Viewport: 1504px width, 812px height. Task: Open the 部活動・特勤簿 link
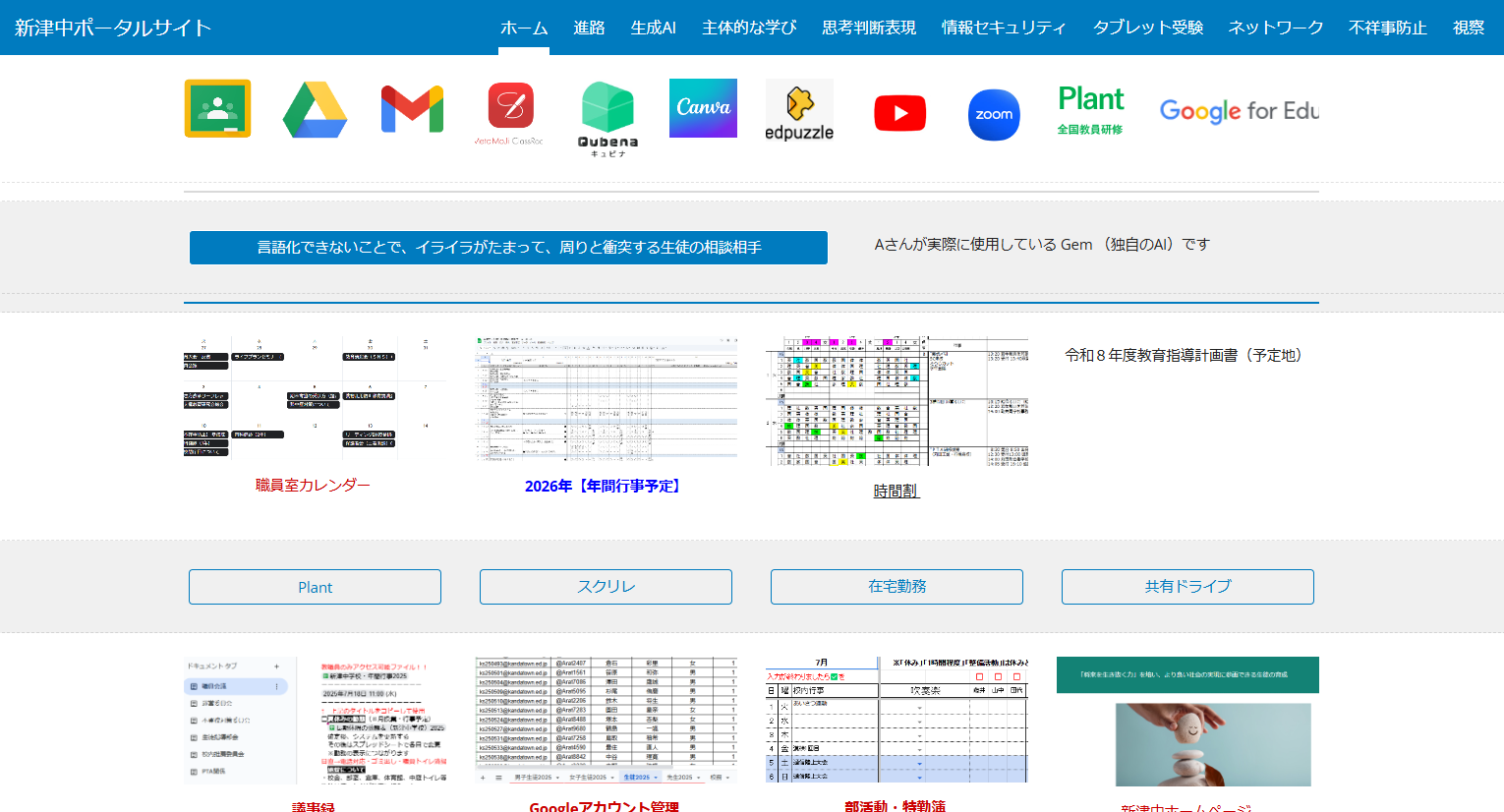point(896,806)
